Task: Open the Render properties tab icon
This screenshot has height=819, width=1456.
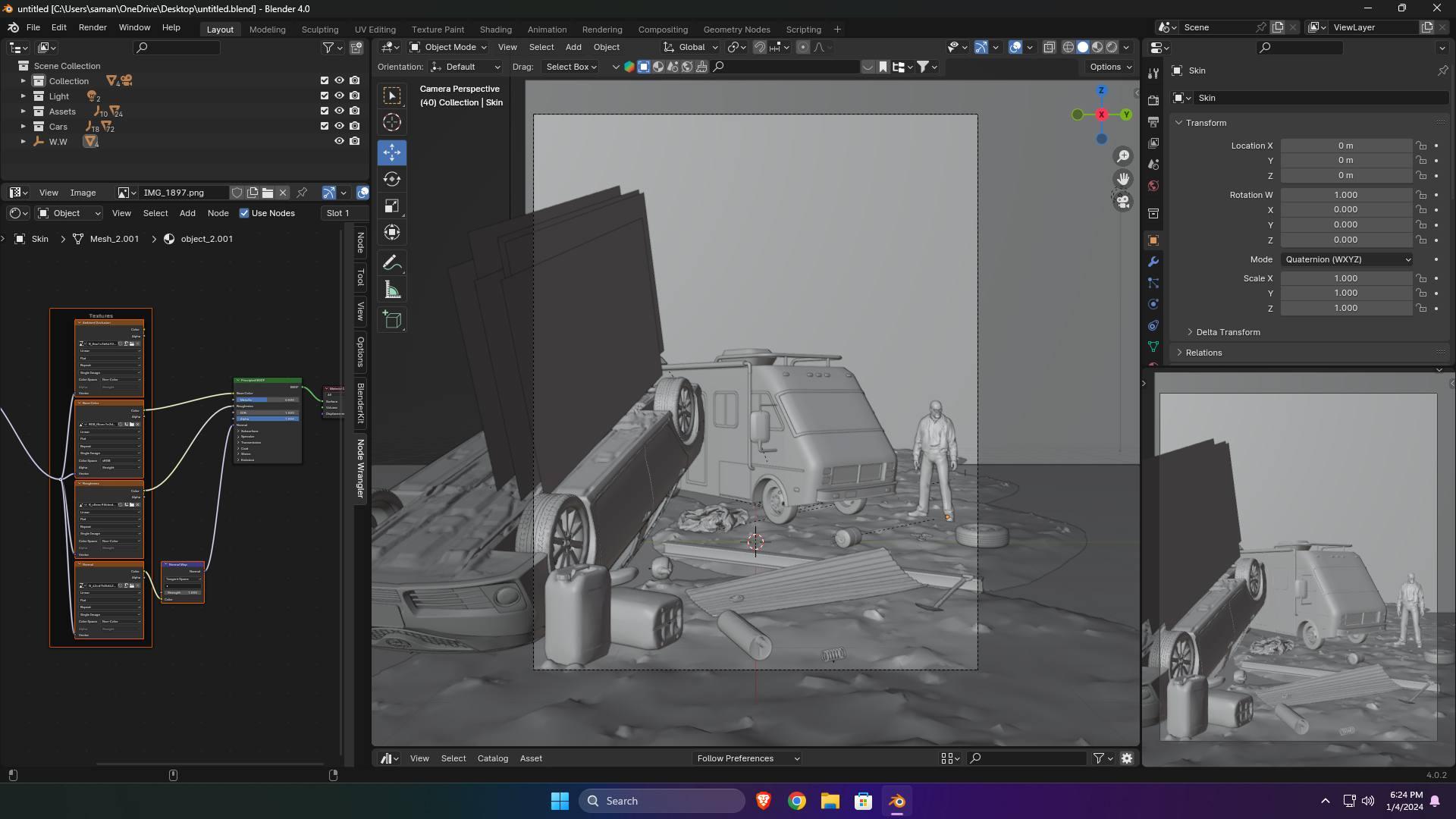Action: pos(1153,101)
